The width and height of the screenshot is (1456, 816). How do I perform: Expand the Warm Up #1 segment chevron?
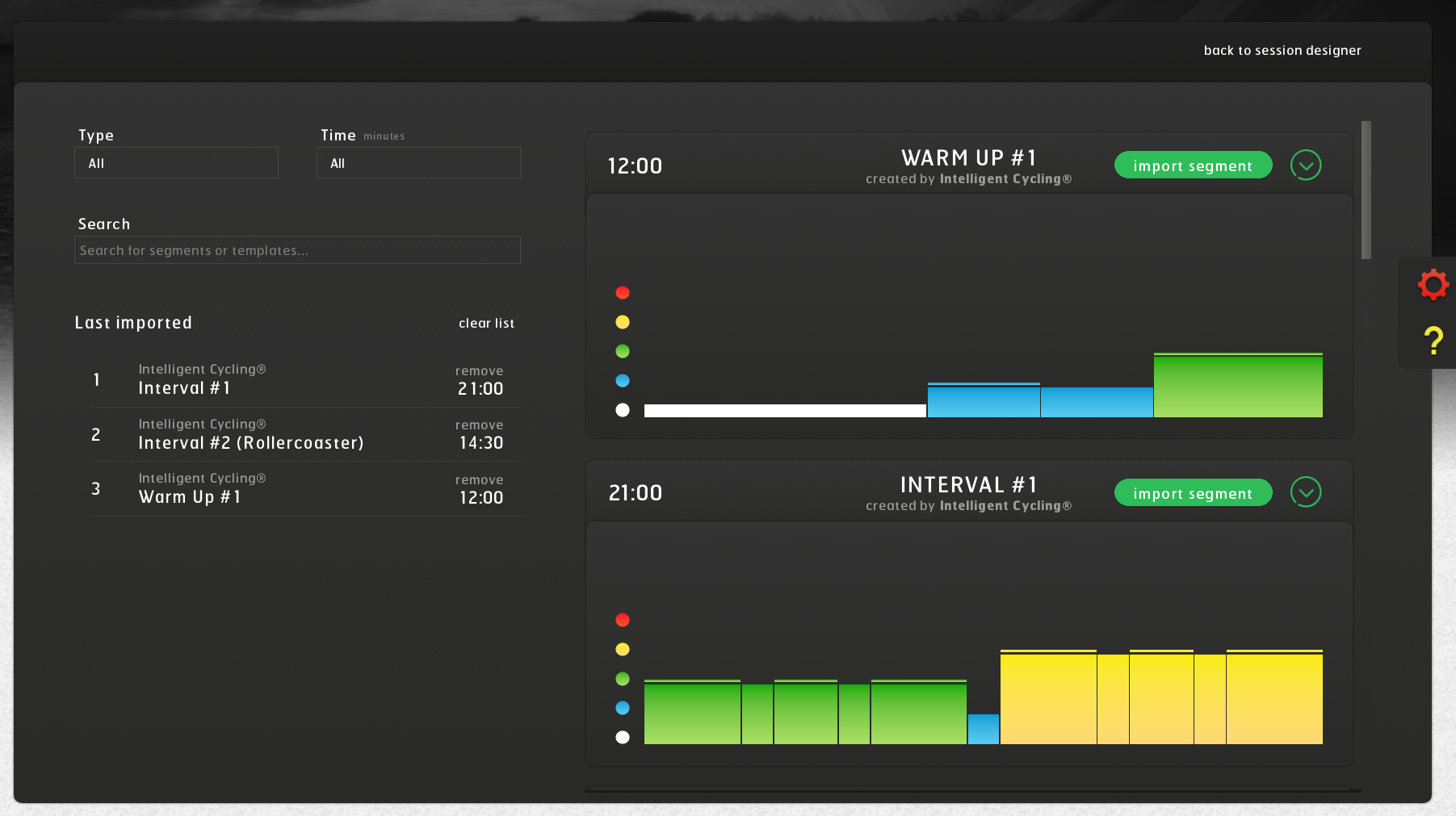tap(1306, 165)
